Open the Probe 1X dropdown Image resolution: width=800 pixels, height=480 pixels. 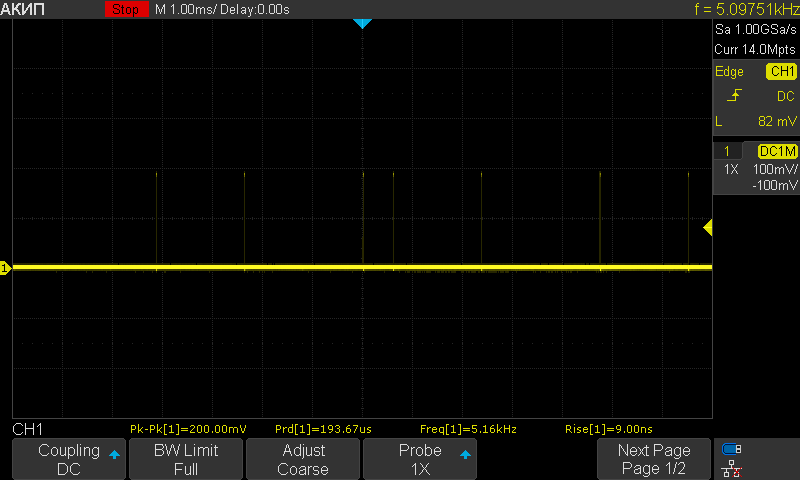(420, 459)
